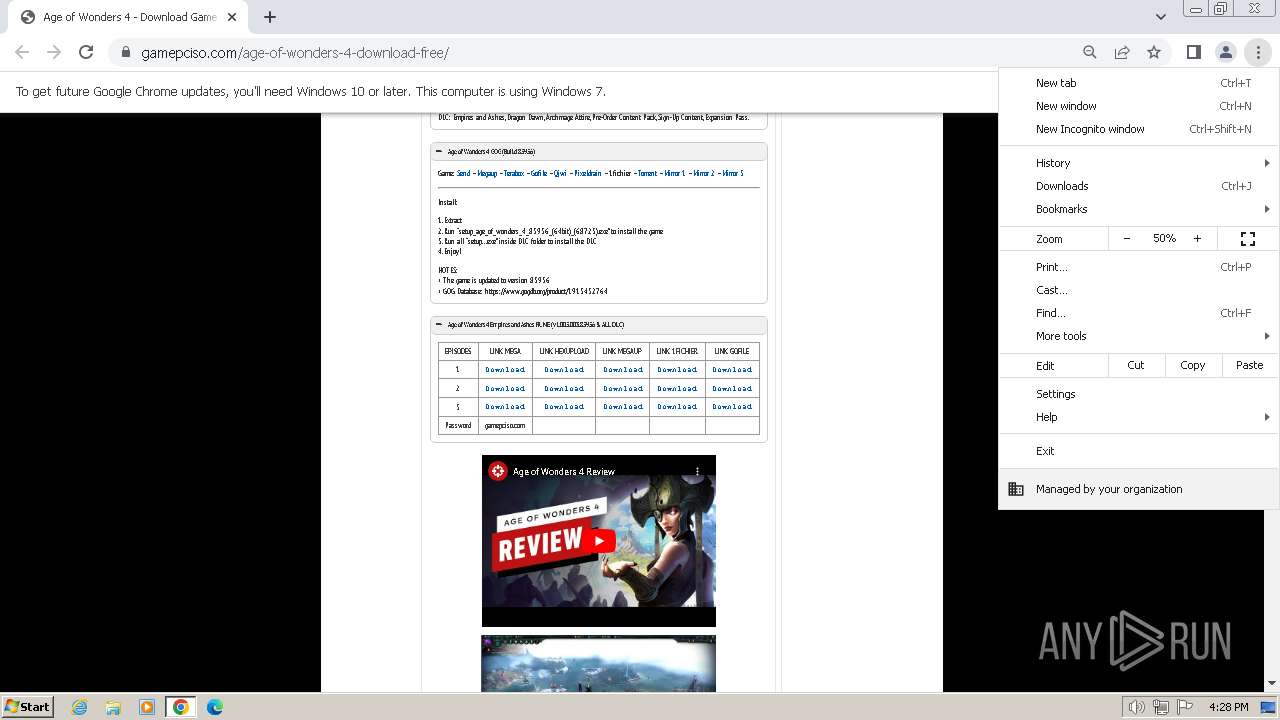The image size is (1280, 720).
Task: Download episode 3 from GOFILE
Action: coord(732,406)
